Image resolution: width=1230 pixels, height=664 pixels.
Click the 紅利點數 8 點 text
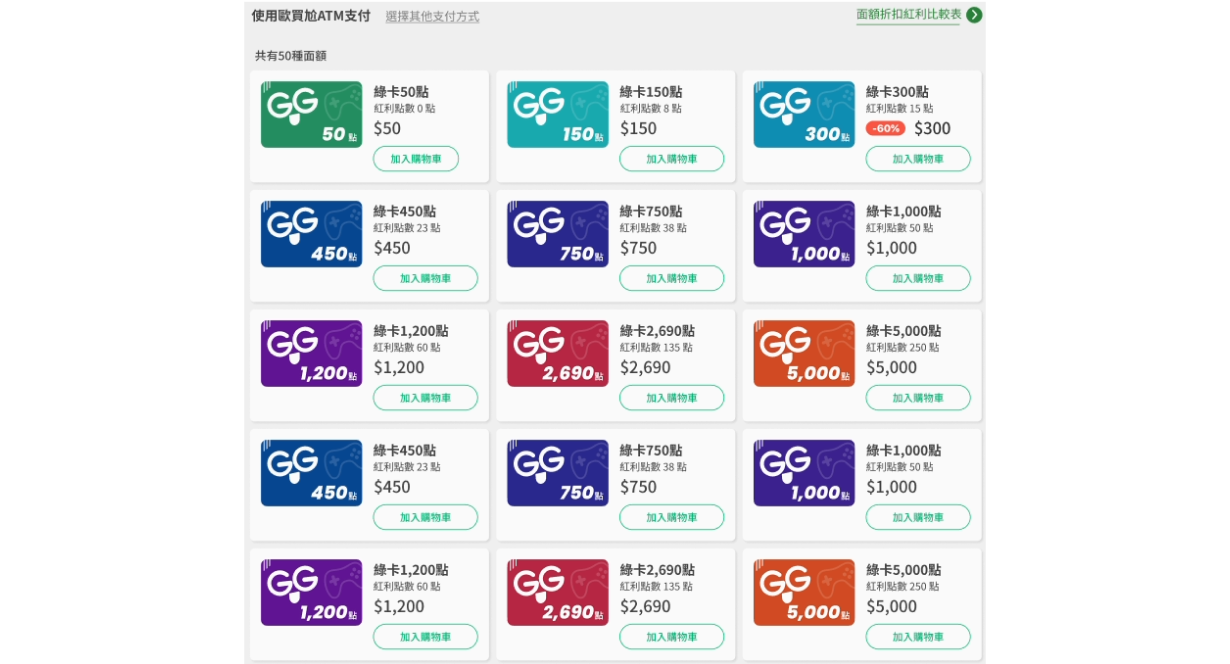coord(651,109)
